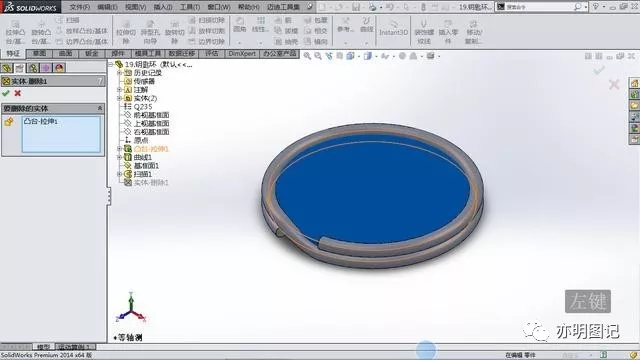Expand the 扫描1 feature node
640x360 pixels.
[120, 174]
